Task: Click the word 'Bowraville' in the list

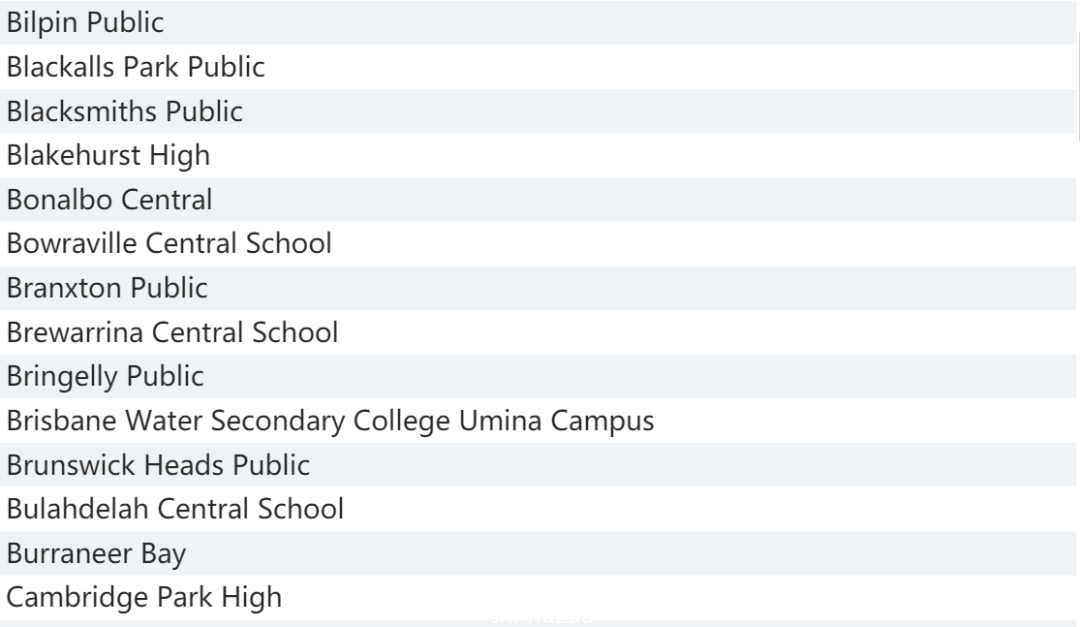Action: tap(72, 244)
